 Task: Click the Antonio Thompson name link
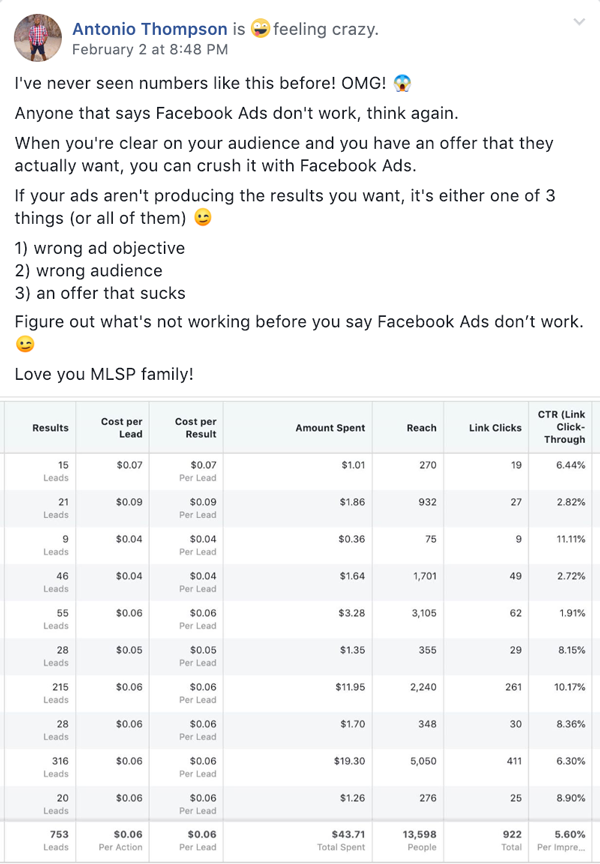[x=150, y=29]
